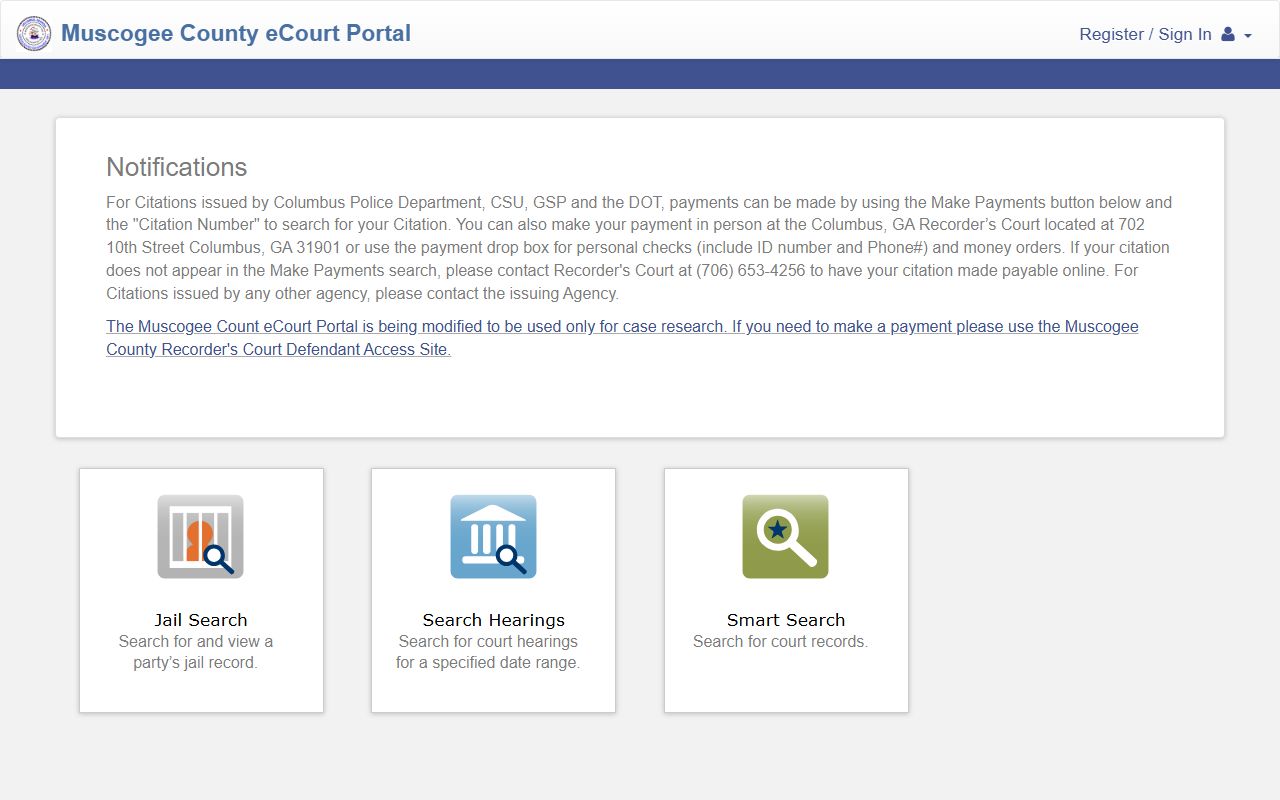
Task: Expand the account dropdown caret
Action: pos(1247,36)
